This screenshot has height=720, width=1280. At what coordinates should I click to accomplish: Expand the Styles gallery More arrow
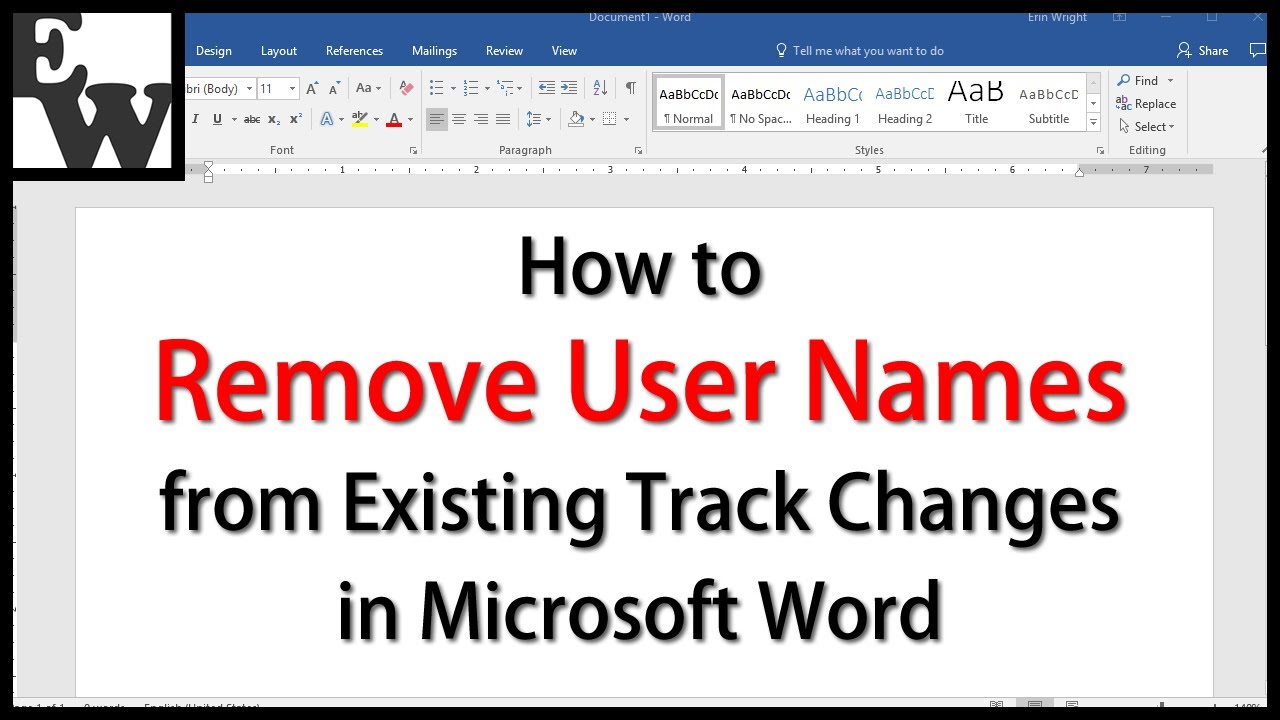point(1093,123)
